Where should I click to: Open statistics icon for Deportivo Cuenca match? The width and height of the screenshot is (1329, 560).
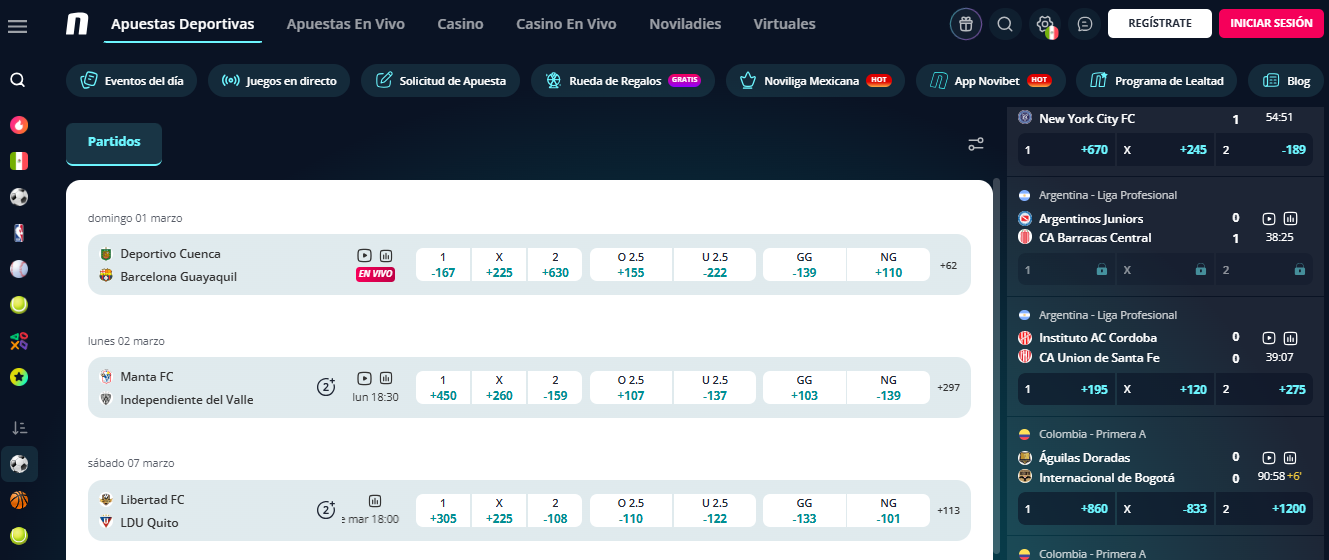coord(386,256)
